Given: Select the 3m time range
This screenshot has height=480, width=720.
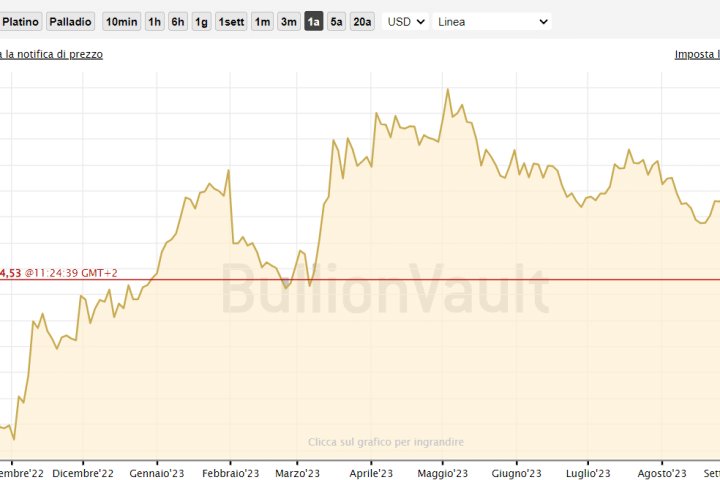Looking at the screenshot, I should pos(288,21).
